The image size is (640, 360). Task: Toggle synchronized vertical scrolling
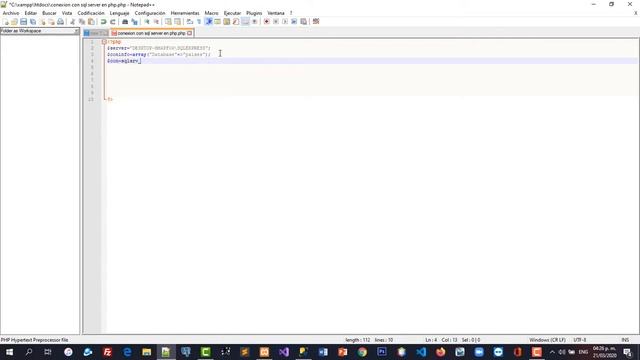168,22
